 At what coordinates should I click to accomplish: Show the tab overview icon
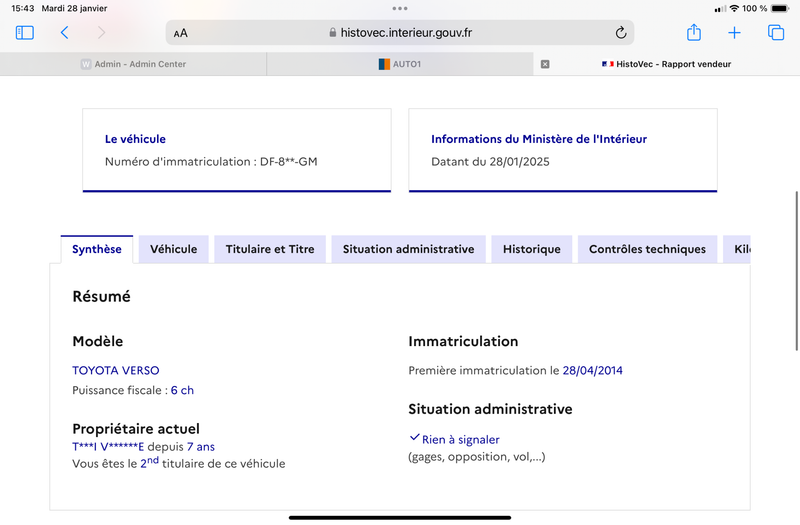(x=776, y=33)
